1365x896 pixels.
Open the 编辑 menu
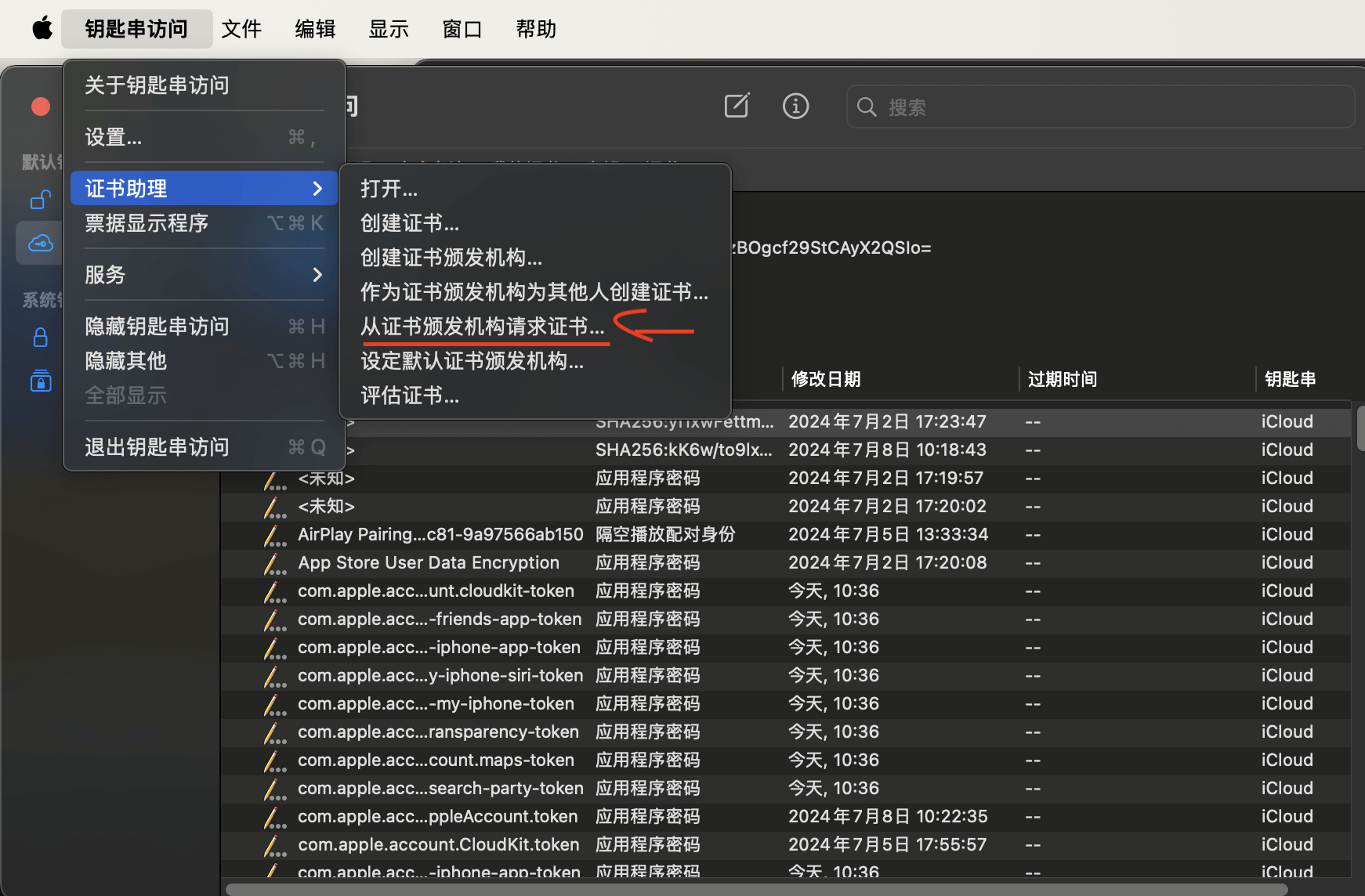point(315,29)
